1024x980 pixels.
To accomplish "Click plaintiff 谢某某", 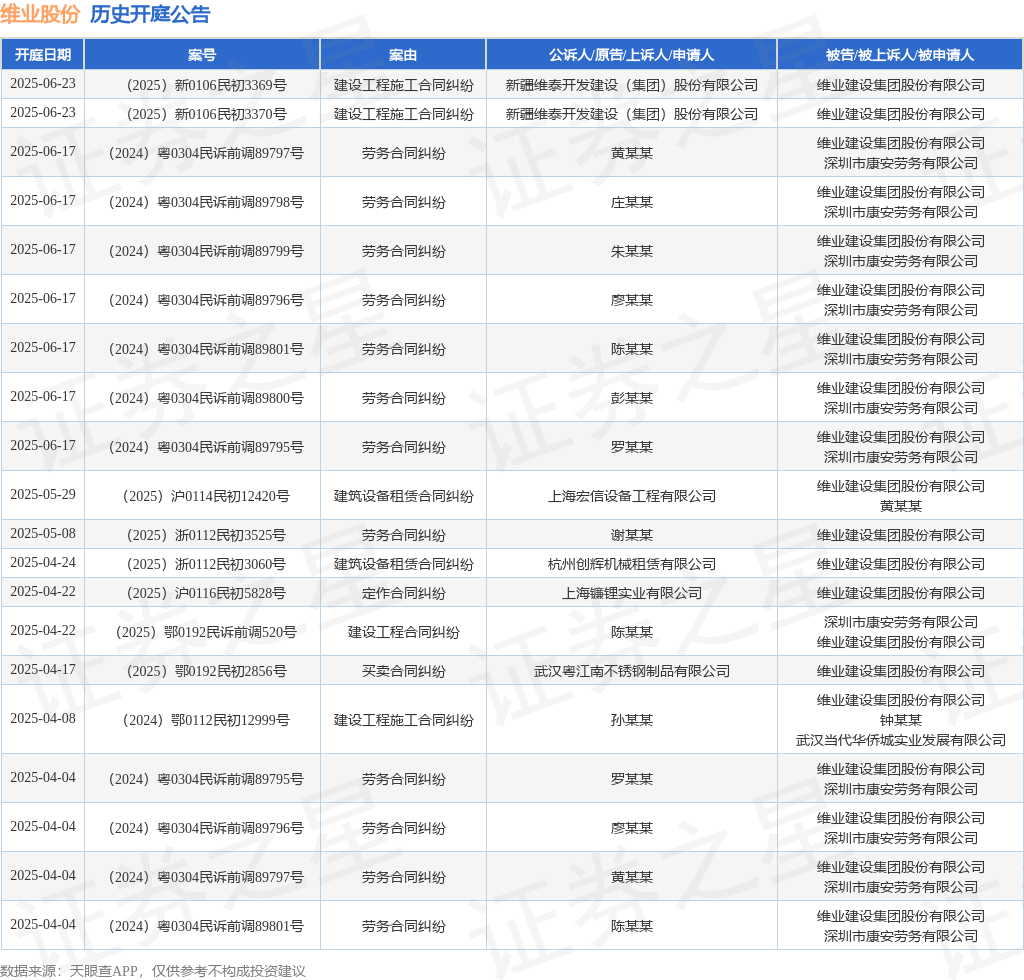I will (x=632, y=535).
